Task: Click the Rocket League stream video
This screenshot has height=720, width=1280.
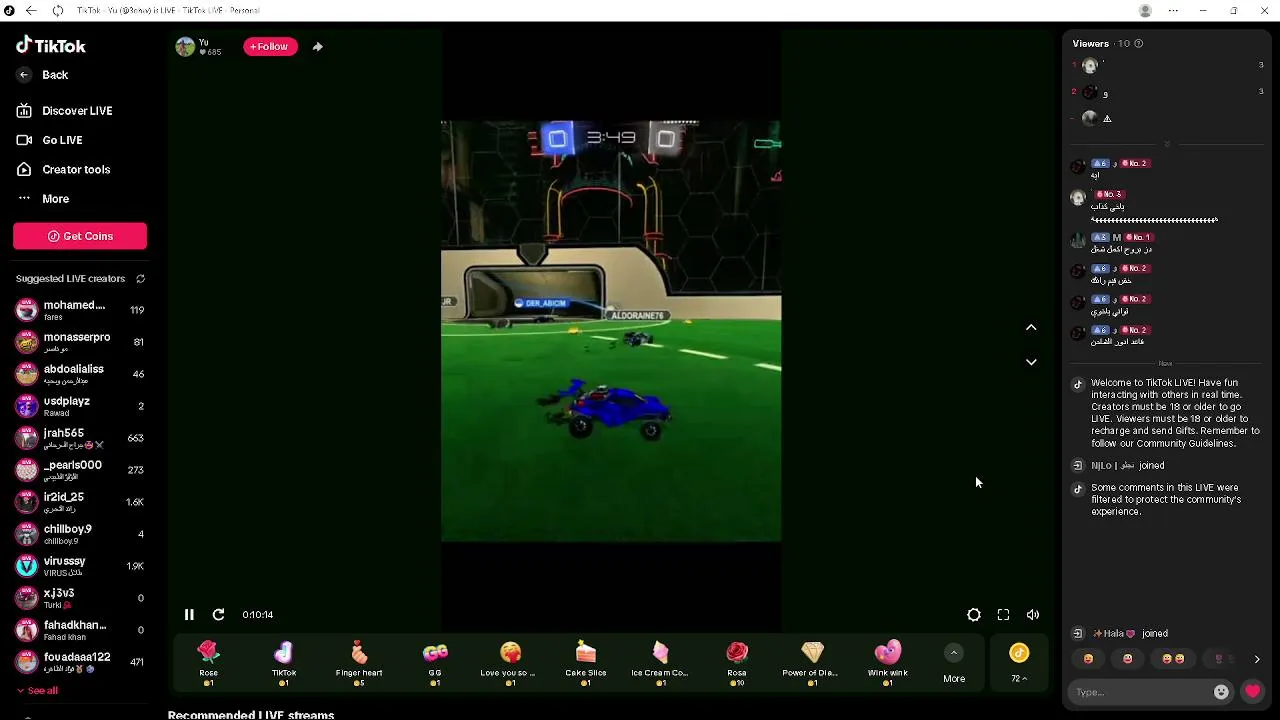Action: (x=611, y=331)
